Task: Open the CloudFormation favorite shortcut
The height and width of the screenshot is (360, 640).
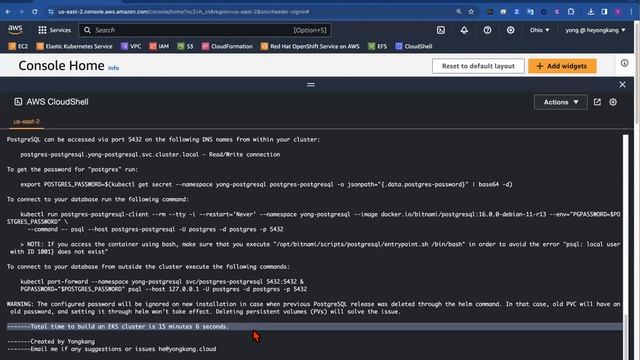Action: (227, 46)
